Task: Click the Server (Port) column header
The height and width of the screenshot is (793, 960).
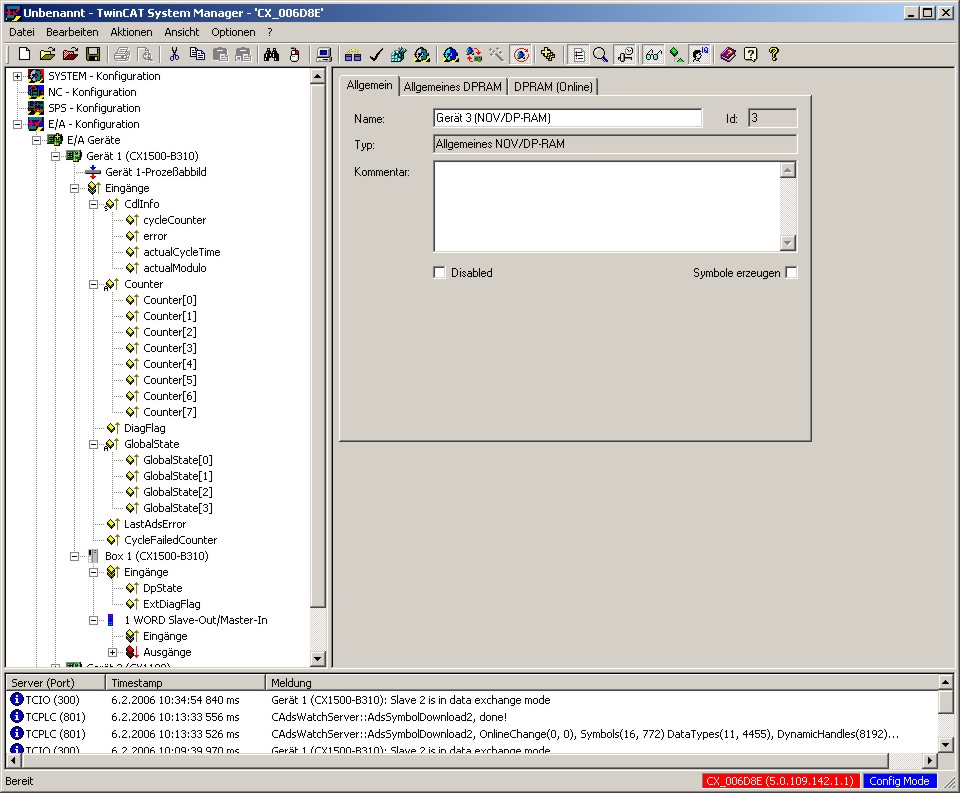Action: pyautogui.click(x=56, y=683)
